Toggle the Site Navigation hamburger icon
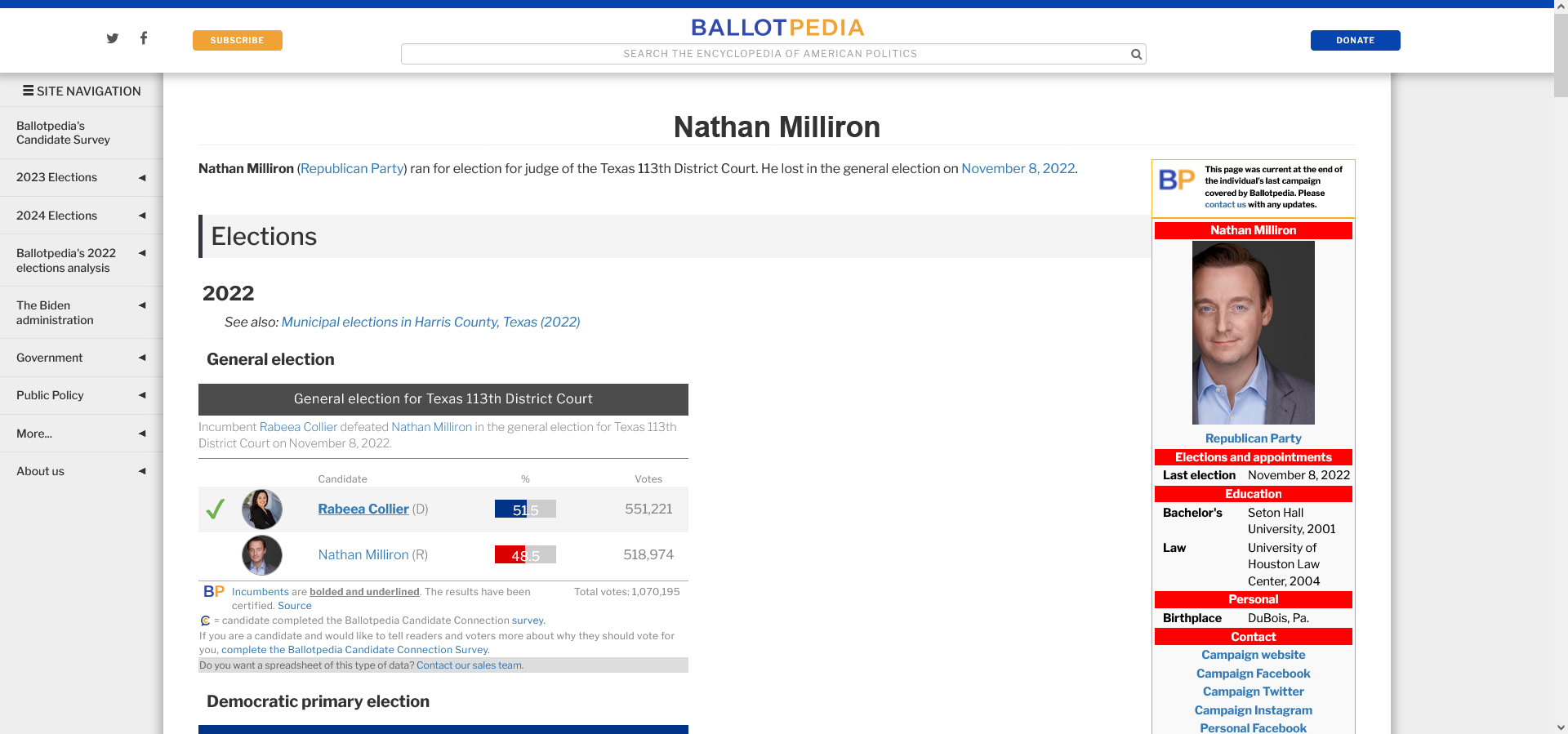The image size is (1568, 734). [29, 91]
